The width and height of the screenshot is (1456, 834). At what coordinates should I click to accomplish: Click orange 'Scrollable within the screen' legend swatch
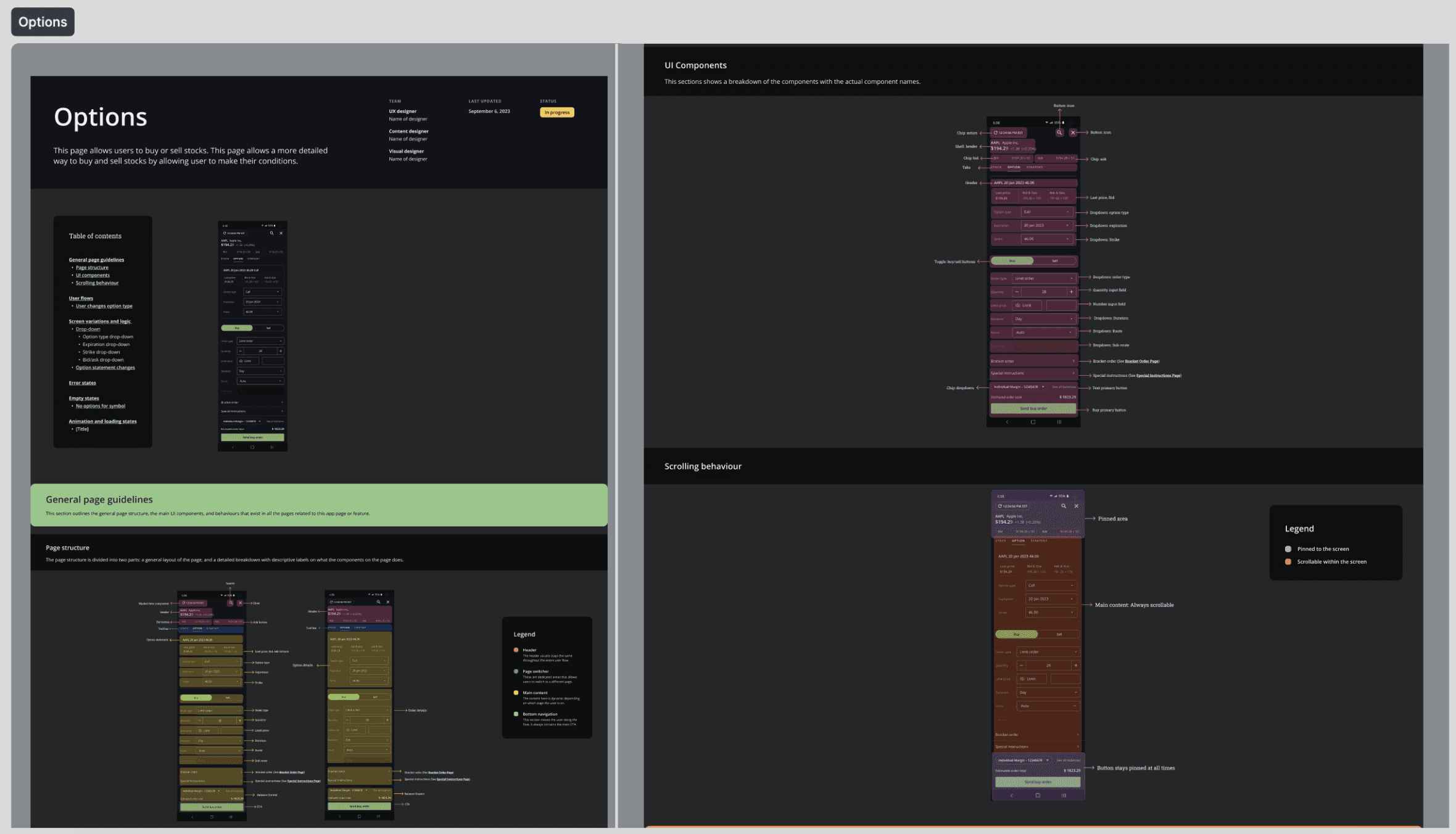pyautogui.click(x=1288, y=562)
